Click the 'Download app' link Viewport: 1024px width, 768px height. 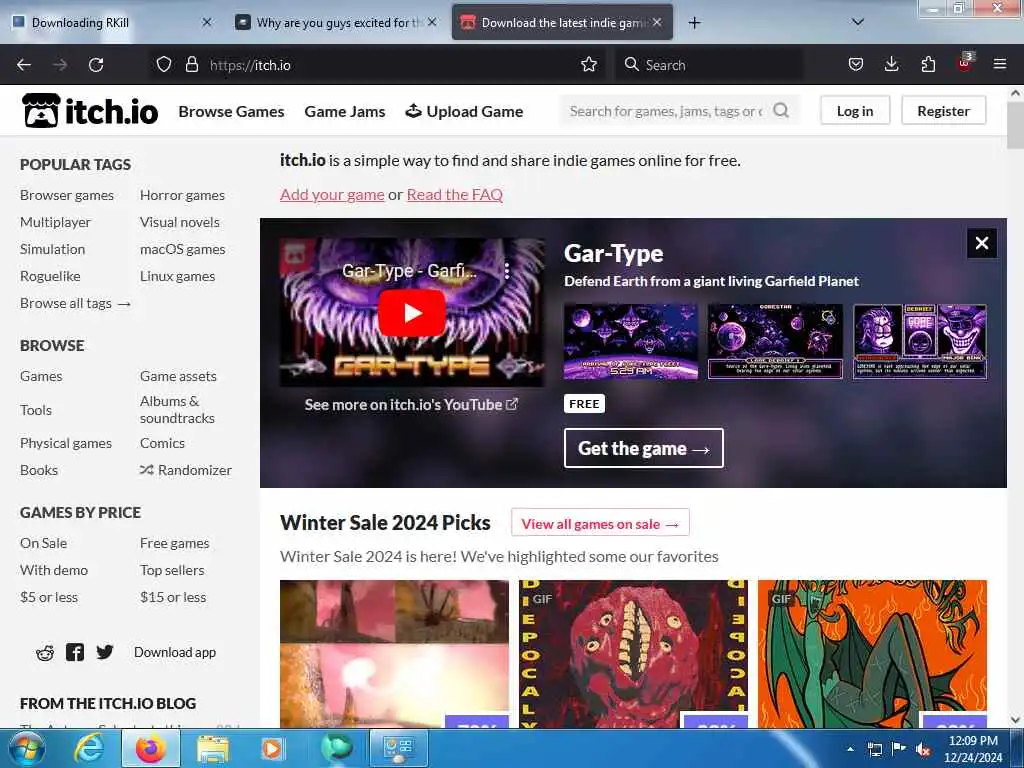click(x=175, y=652)
